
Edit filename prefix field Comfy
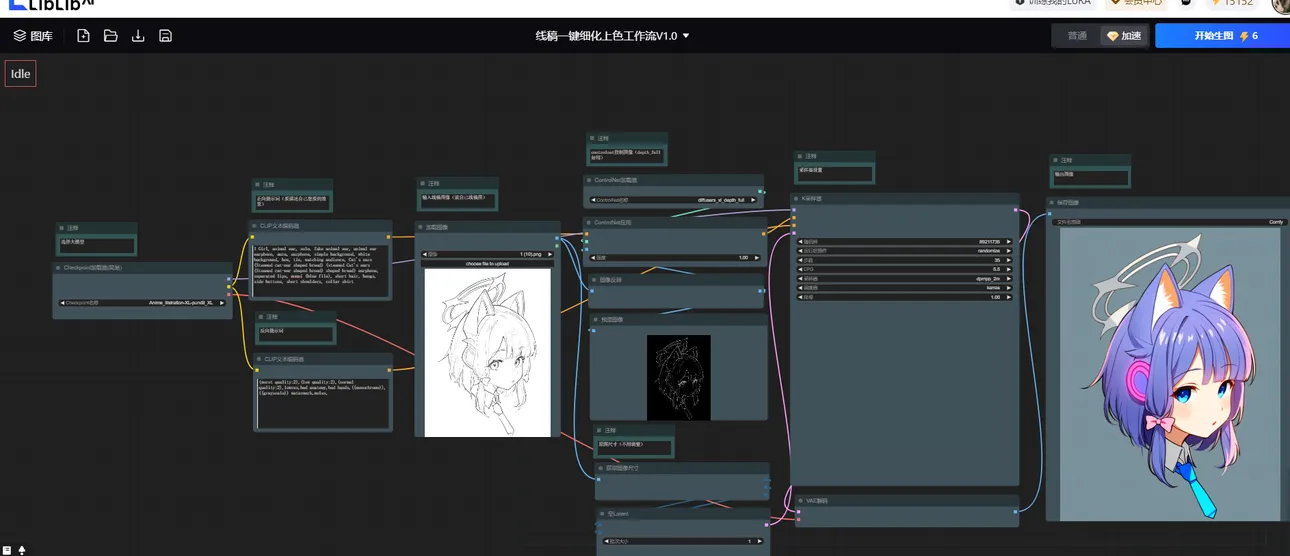[x=1169, y=222]
